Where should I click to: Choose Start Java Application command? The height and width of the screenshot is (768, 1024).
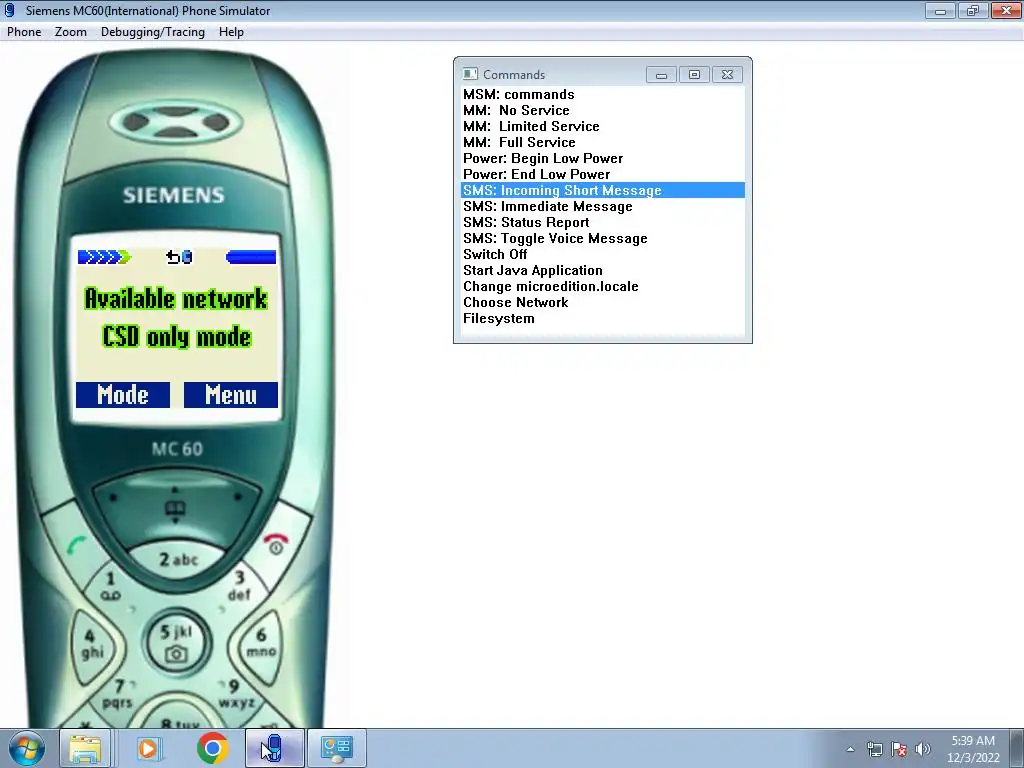point(603,270)
